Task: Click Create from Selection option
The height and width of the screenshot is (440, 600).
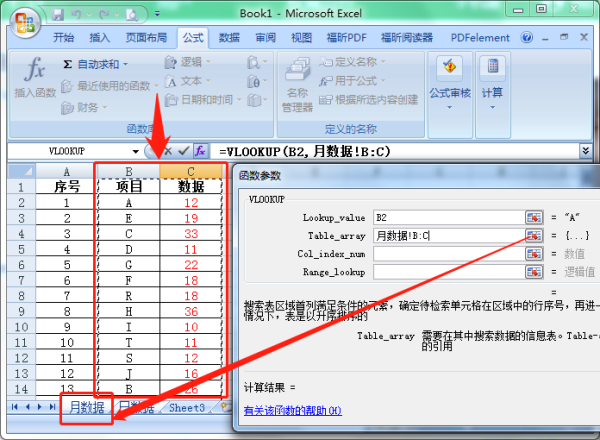Action: (368, 100)
